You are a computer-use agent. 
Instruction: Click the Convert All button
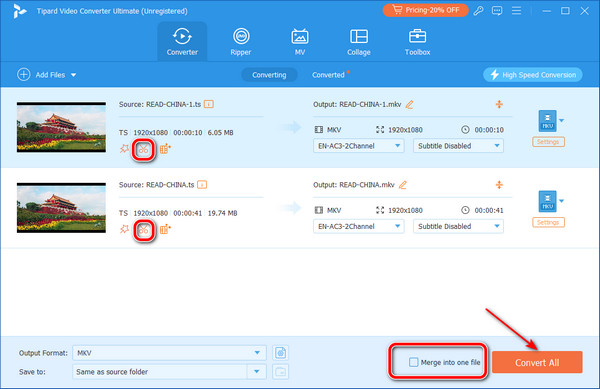[537, 362]
